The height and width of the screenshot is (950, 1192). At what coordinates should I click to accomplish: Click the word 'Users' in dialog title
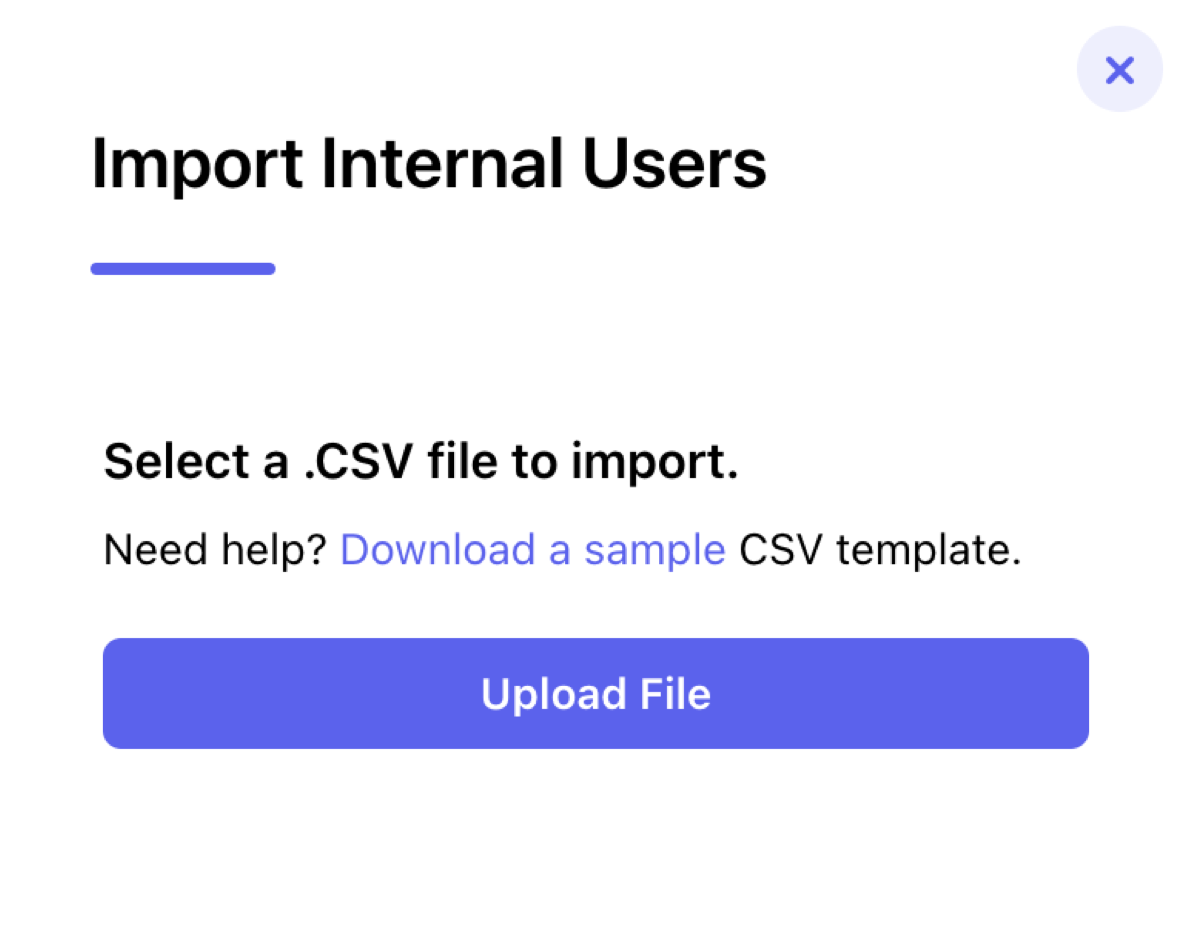[674, 163]
